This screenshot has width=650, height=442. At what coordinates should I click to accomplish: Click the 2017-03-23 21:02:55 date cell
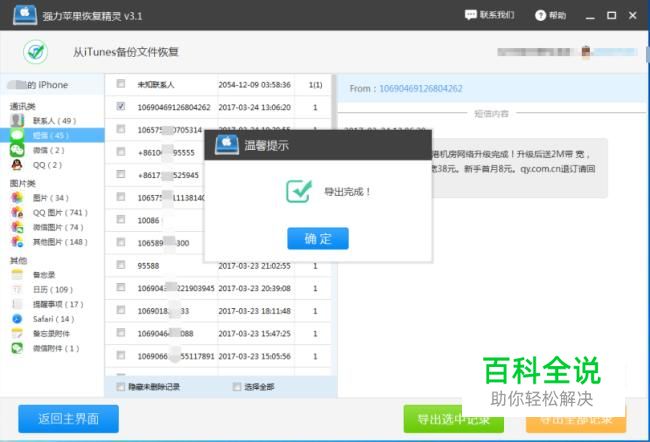click(x=255, y=266)
